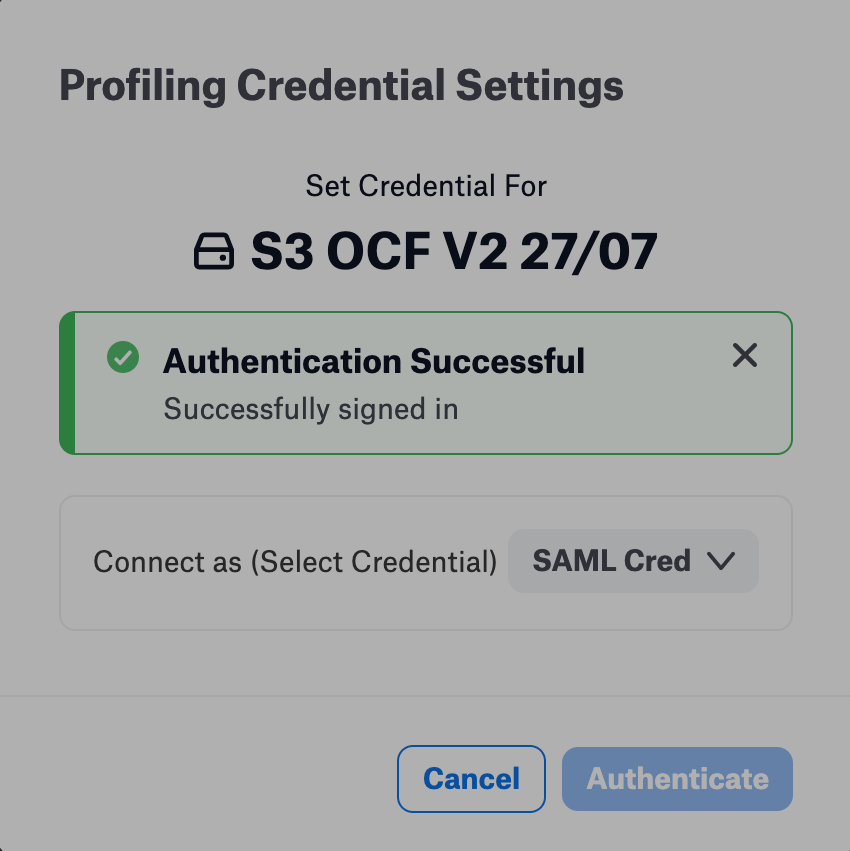This screenshot has height=851, width=850.
Task: Click inside the credential selection panel
Action: 426,563
